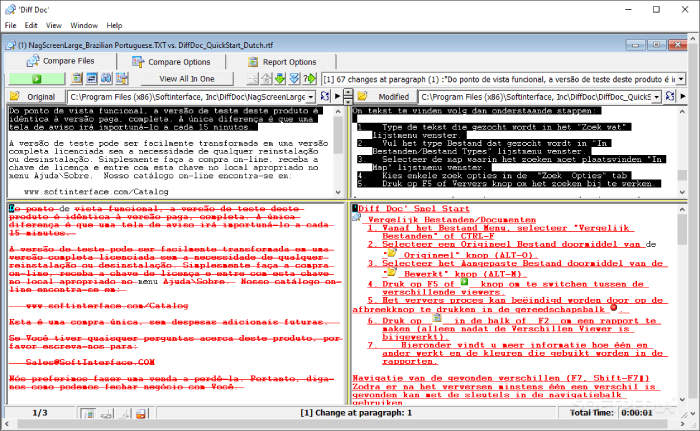This screenshot has width=700, height=431.
Task: Open folder icon beside the Original button
Action: [15, 96]
